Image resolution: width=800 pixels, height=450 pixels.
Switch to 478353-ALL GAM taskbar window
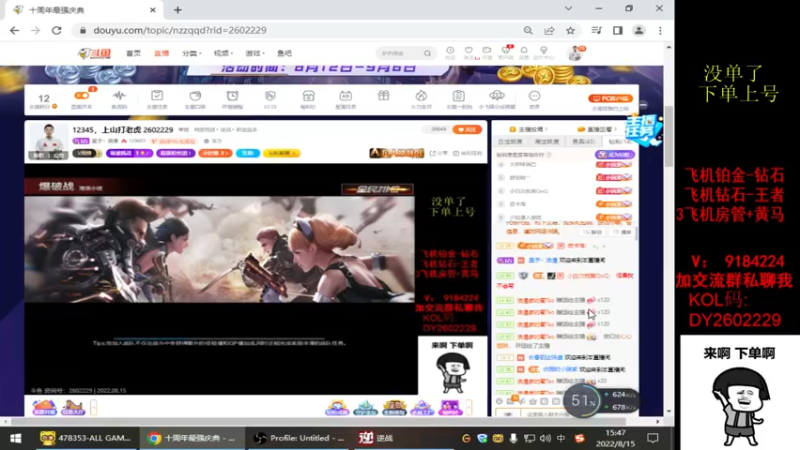tap(85, 438)
